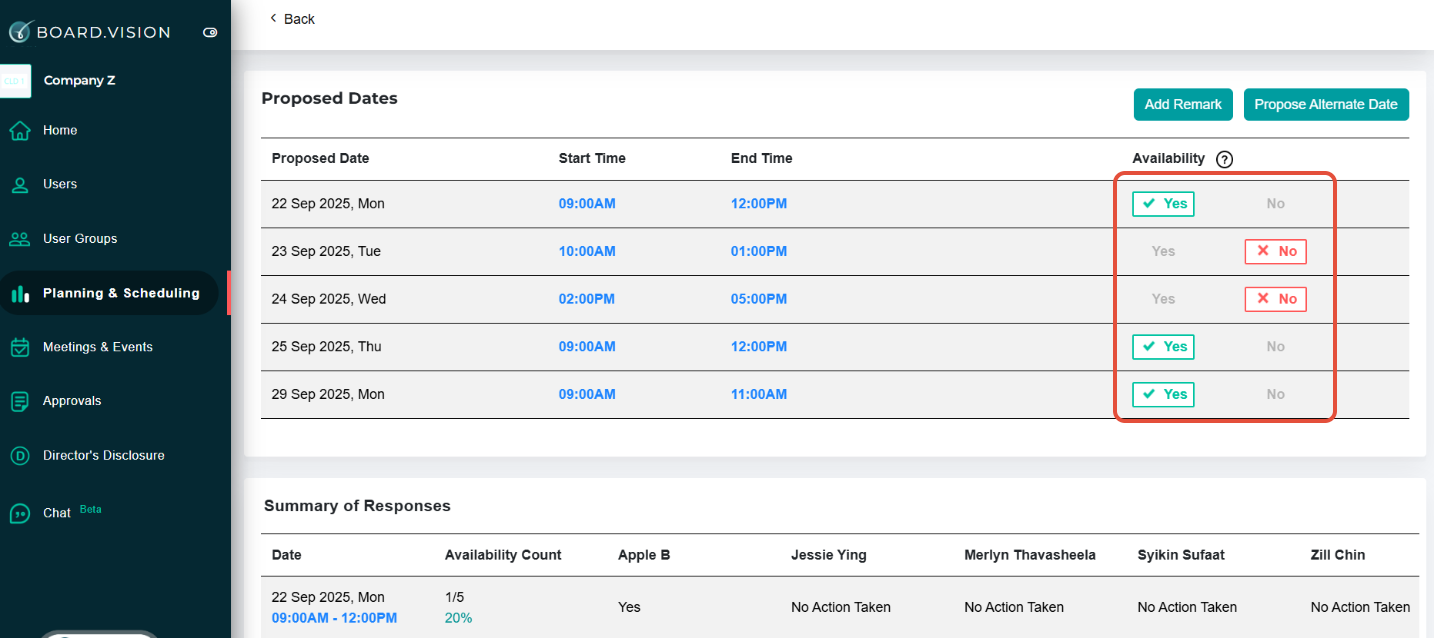This screenshot has height=638, width=1434.
Task: Click the Planning & Scheduling chart icon
Action: [19, 294]
